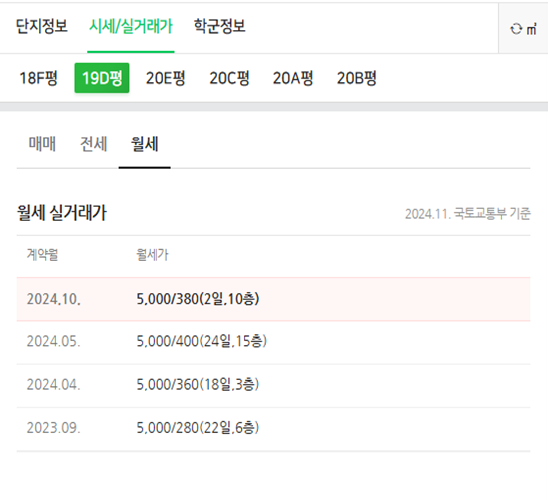This screenshot has height=500, width=548.
Task: Open the 단지정보 tab
Action: (42, 26)
